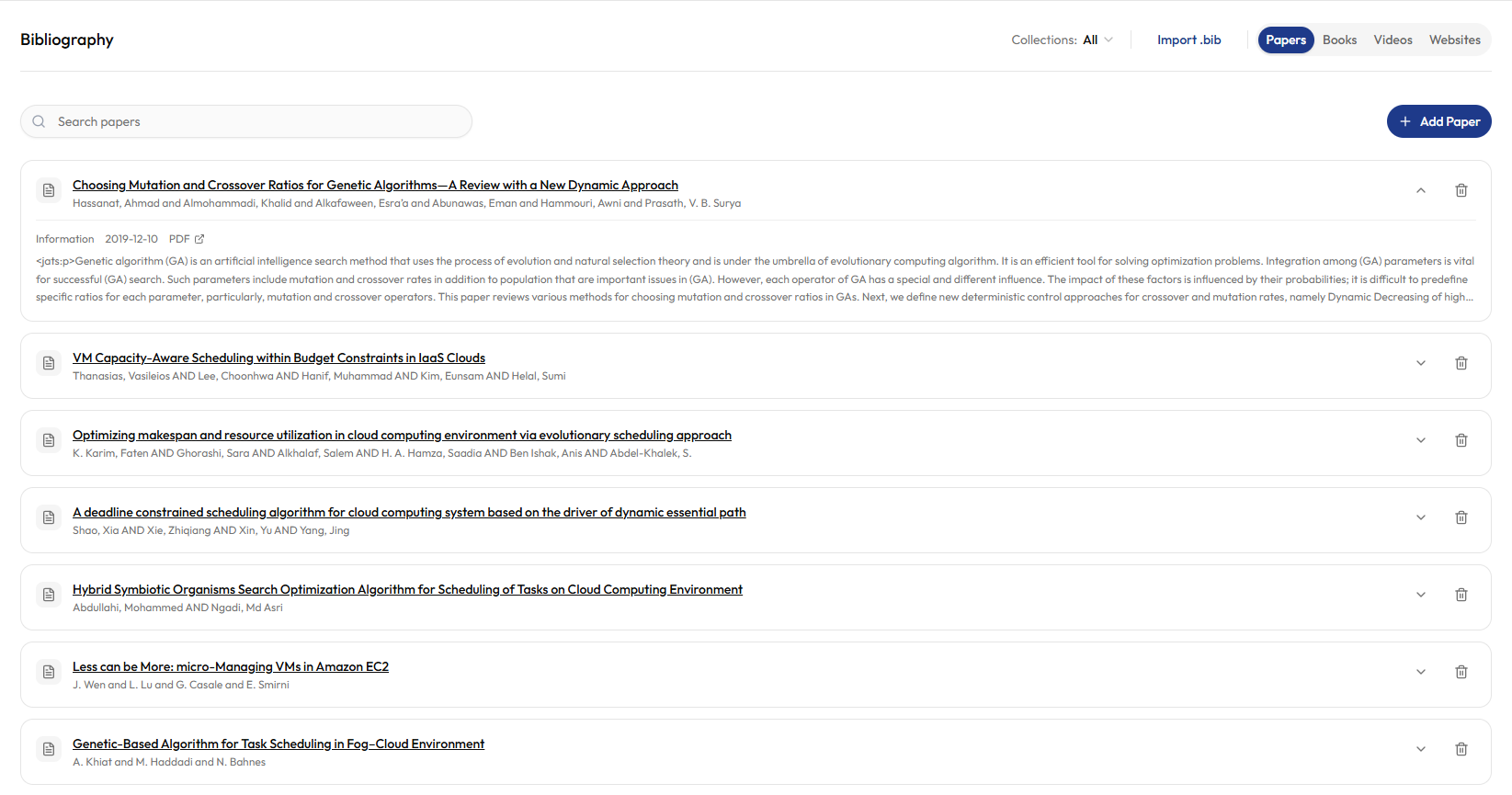Click document icon of VM Capacity-Aware Scheduling
This screenshot has height=795, width=1512.
(49, 363)
